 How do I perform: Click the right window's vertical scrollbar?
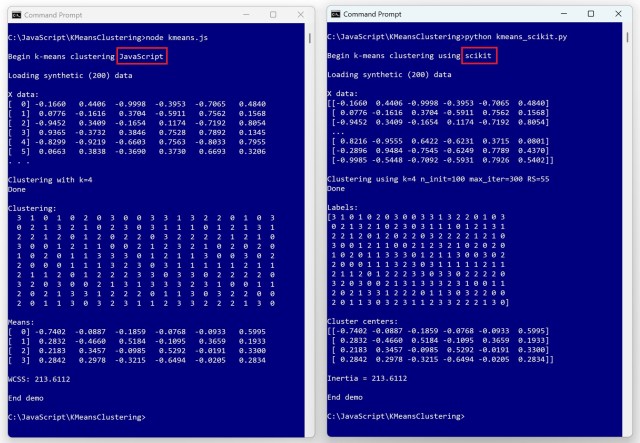click(x=633, y=40)
